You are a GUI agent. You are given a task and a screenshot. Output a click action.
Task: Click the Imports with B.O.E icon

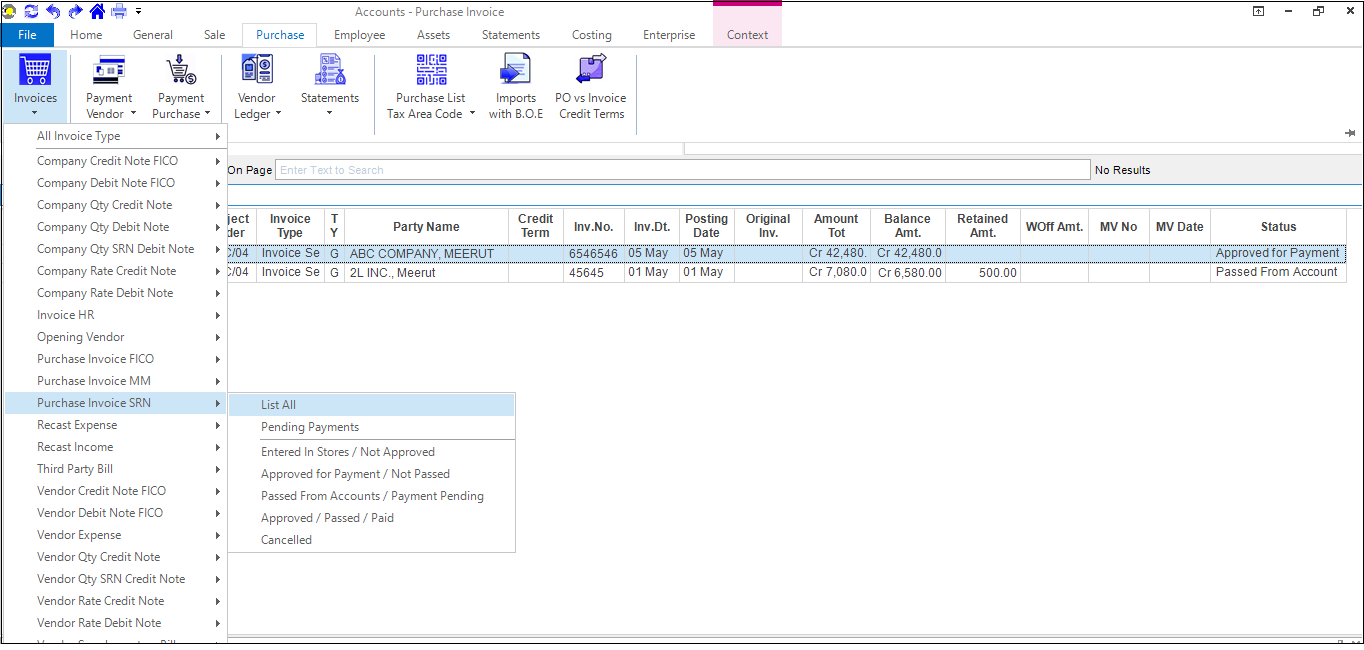pyautogui.click(x=515, y=71)
